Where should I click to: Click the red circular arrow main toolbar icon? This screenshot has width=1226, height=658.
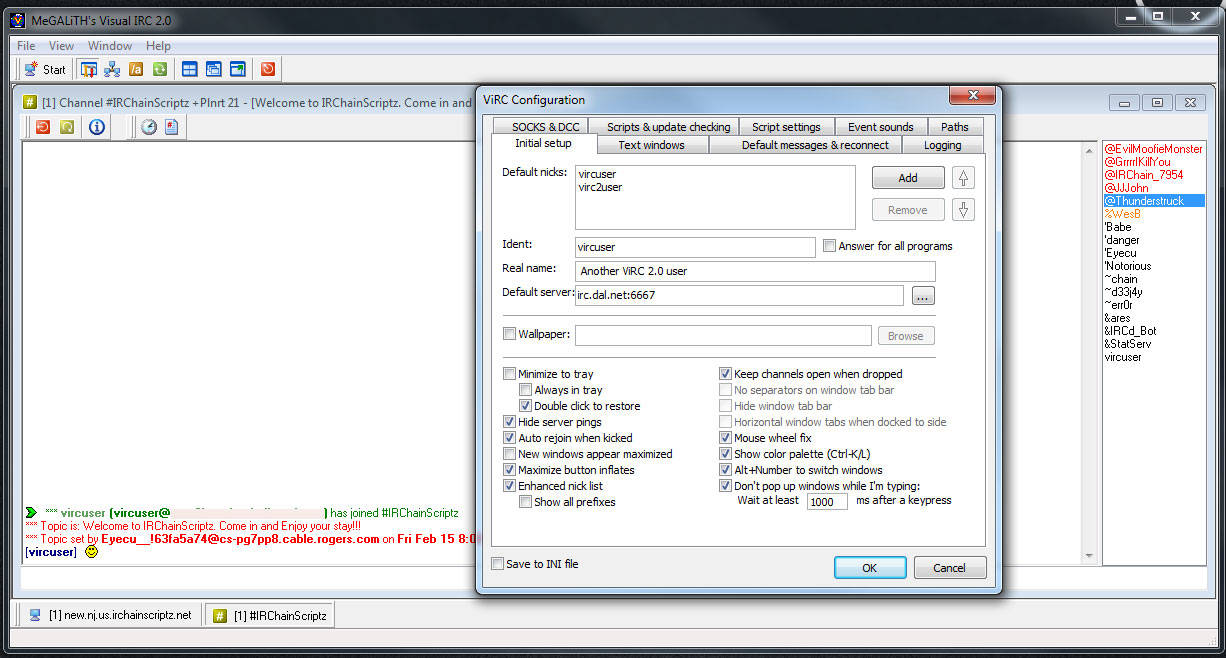click(267, 69)
